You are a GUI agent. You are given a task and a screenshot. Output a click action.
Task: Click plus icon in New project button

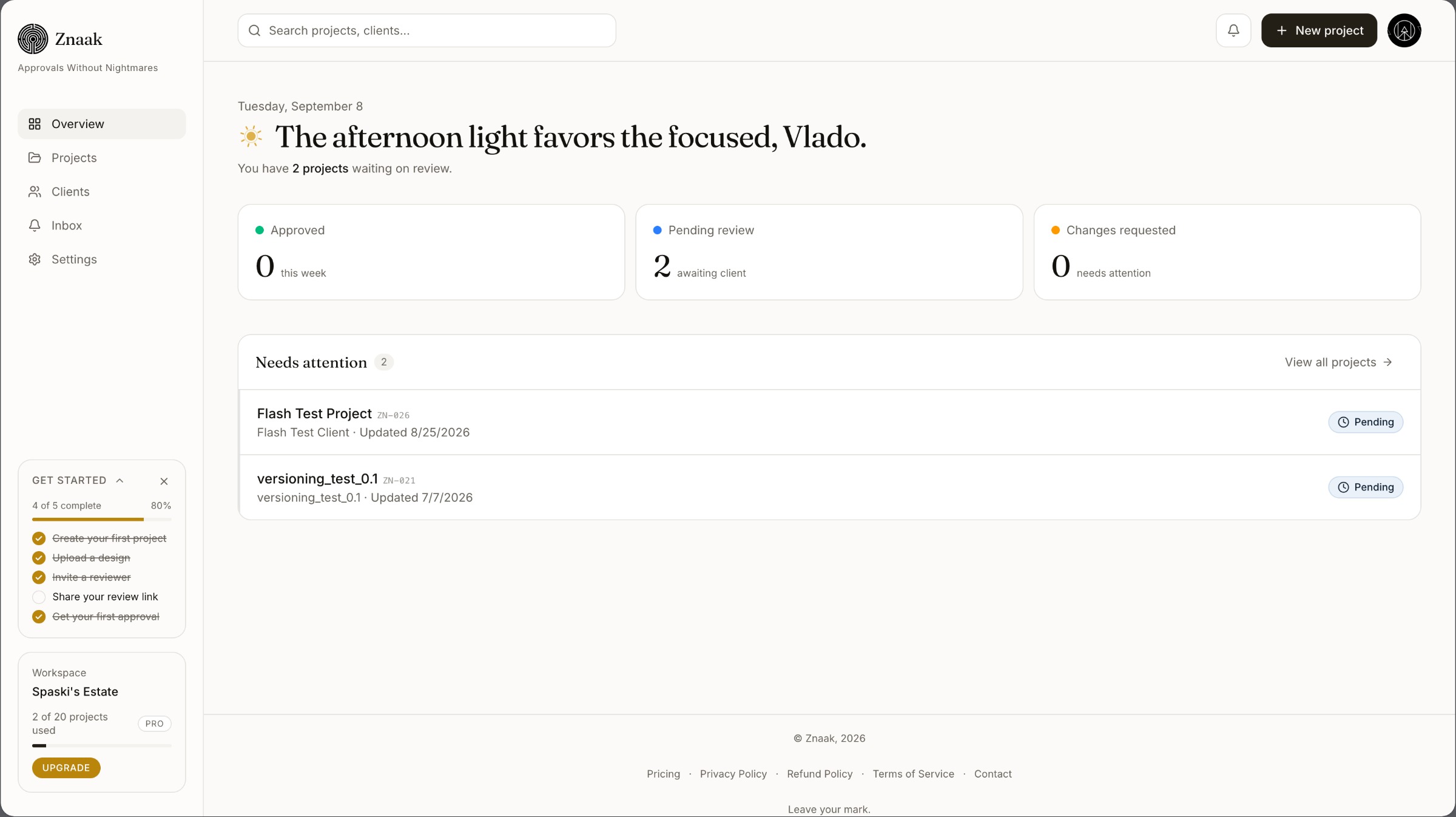pyautogui.click(x=1281, y=30)
